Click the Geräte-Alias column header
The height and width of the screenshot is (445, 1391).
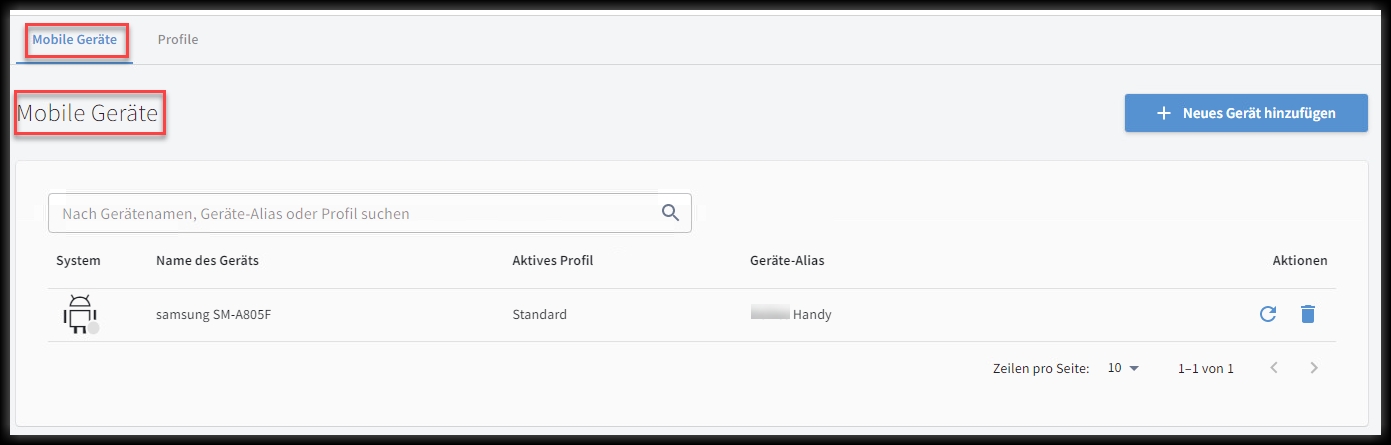tap(787, 260)
